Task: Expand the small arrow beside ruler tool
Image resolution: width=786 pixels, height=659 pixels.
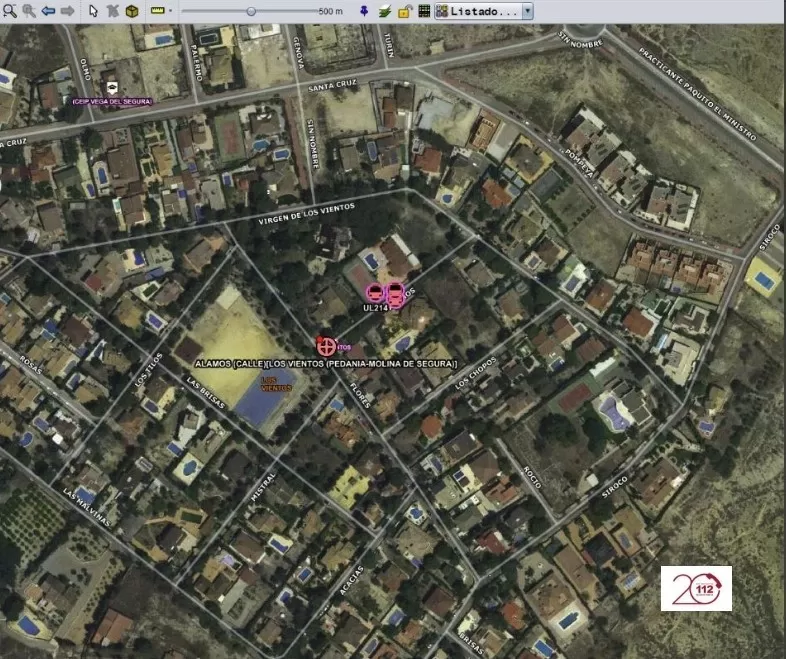Action: (x=170, y=11)
